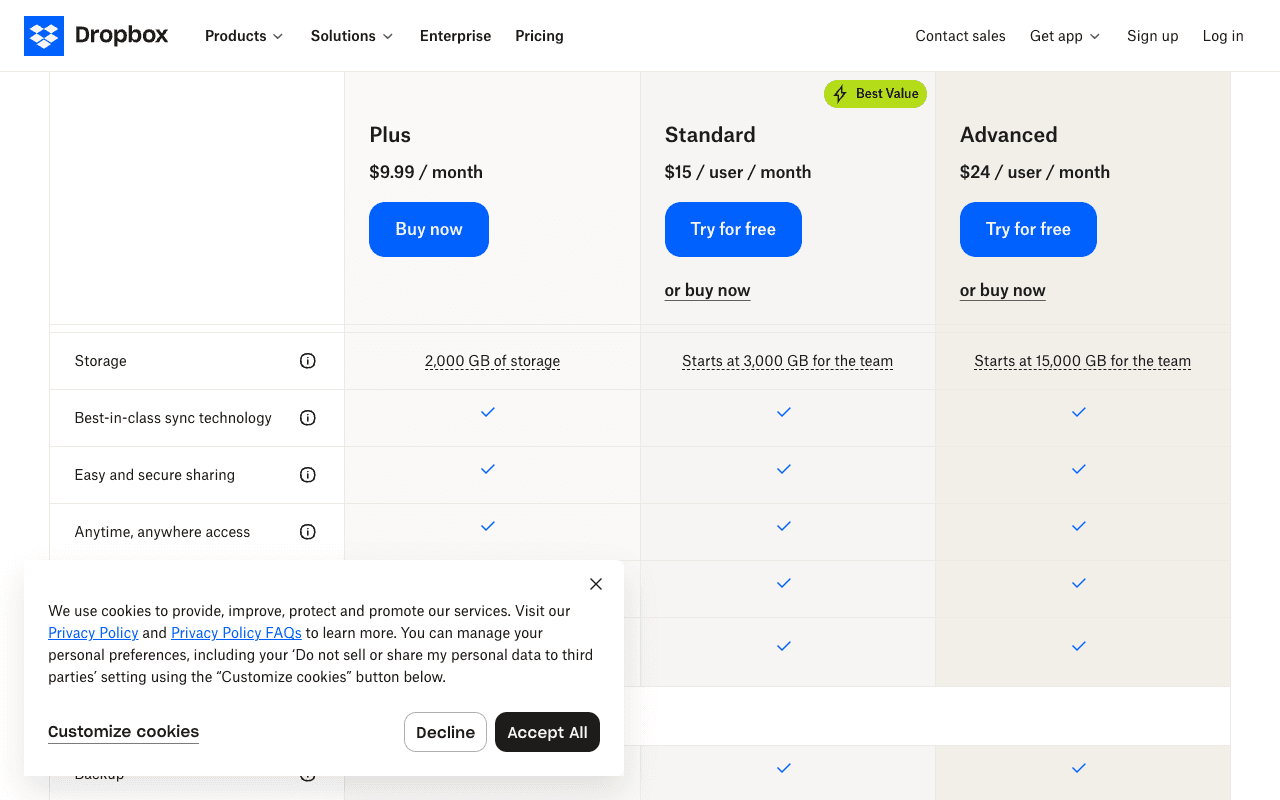The width and height of the screenshot is (1280, 800).
Task: Click the Dropbox logo in the header
Action: click(x=96, y=36)
